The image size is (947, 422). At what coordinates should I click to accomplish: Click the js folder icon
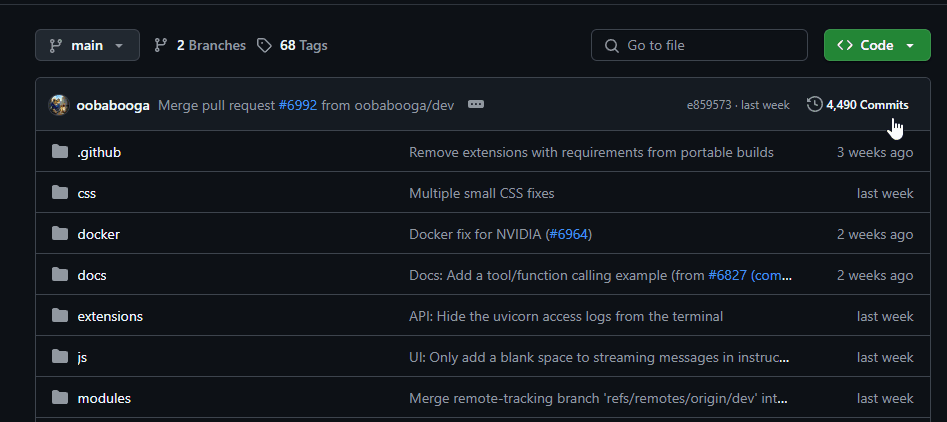pyautogui.click(x=60, y=357)
